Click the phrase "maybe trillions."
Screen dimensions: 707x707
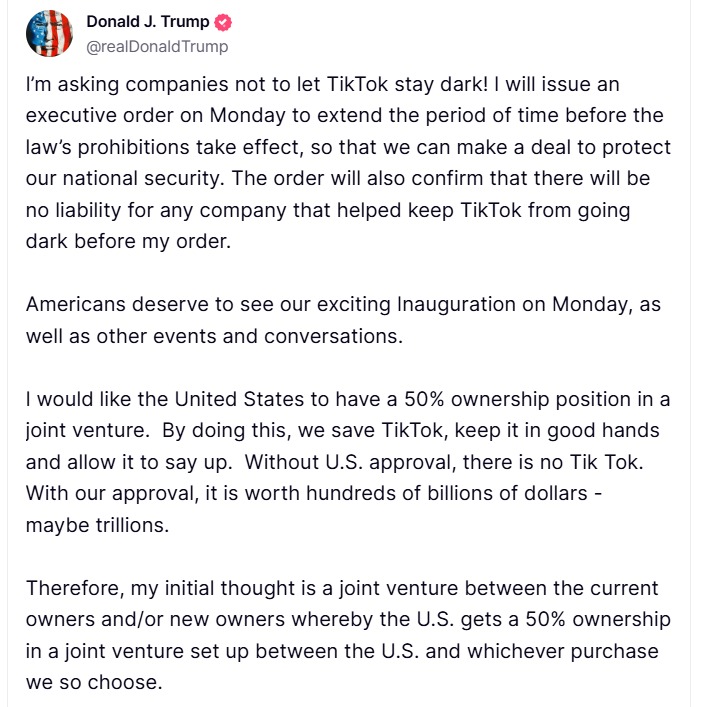click(97, 526)
